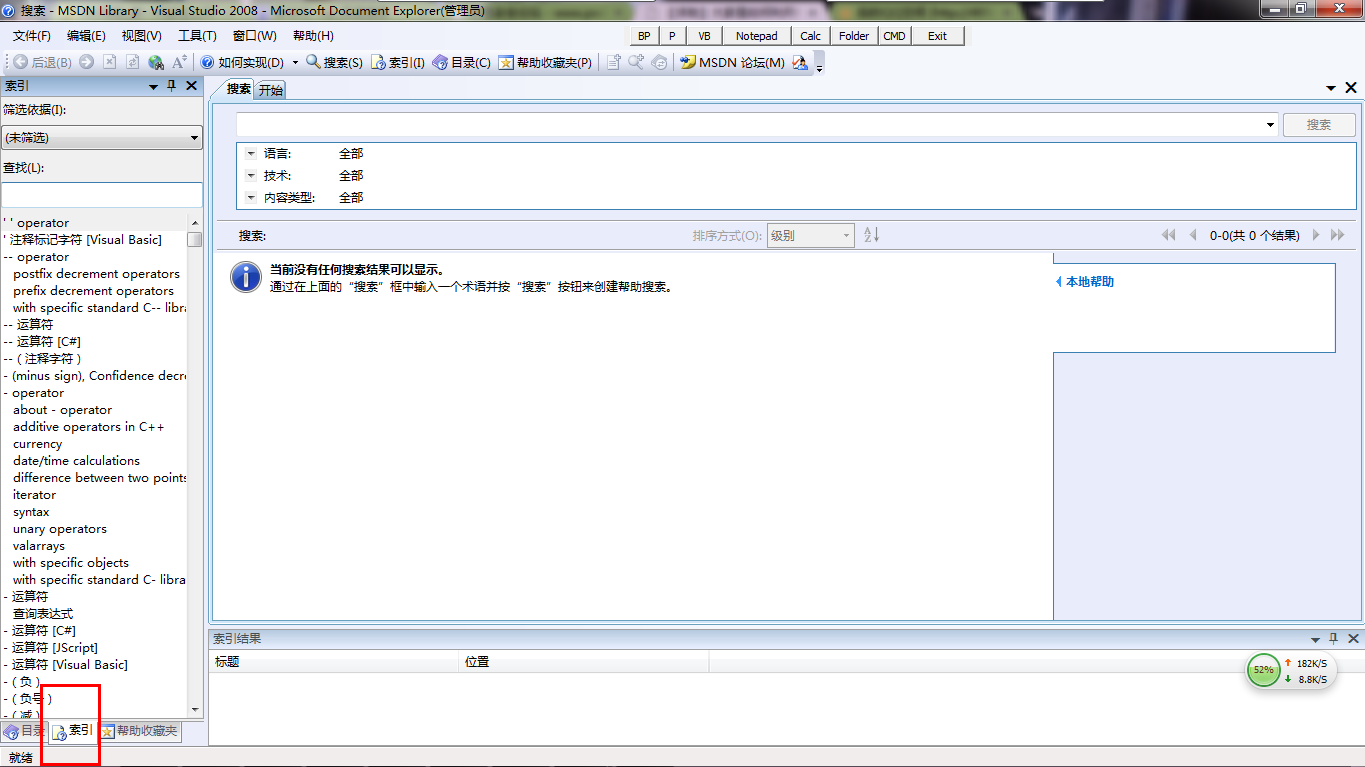Expand the 技术 technology filter
The image size is (1365, 767).
click(251, 176)
